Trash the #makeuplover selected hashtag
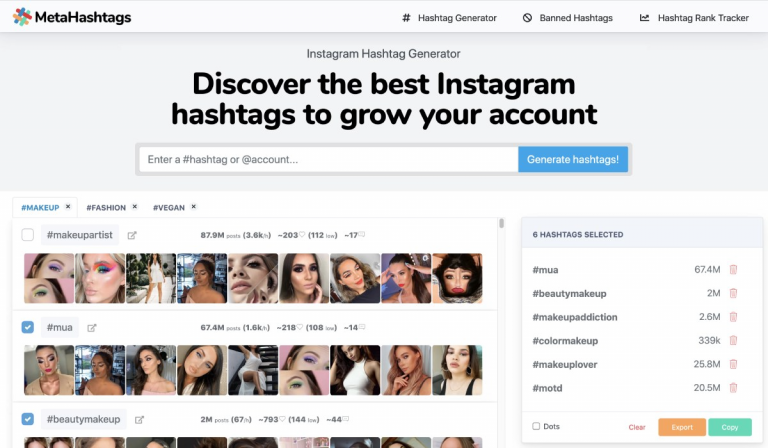This screenshot has height=448, width=768. [733, 364]
